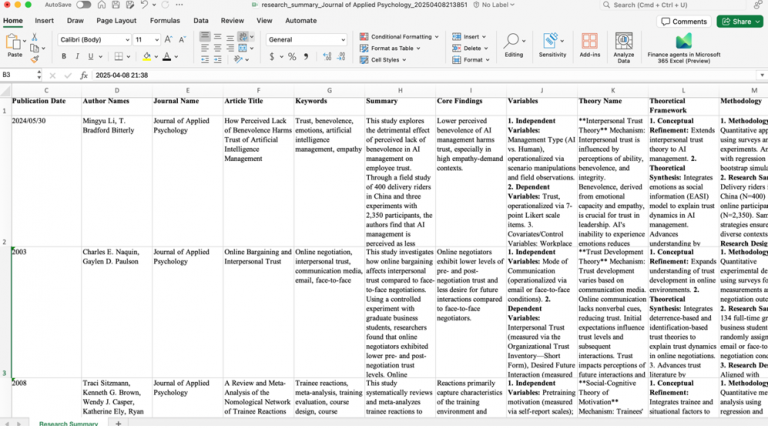Toggle the AutoSave switch

click(86, 5)
